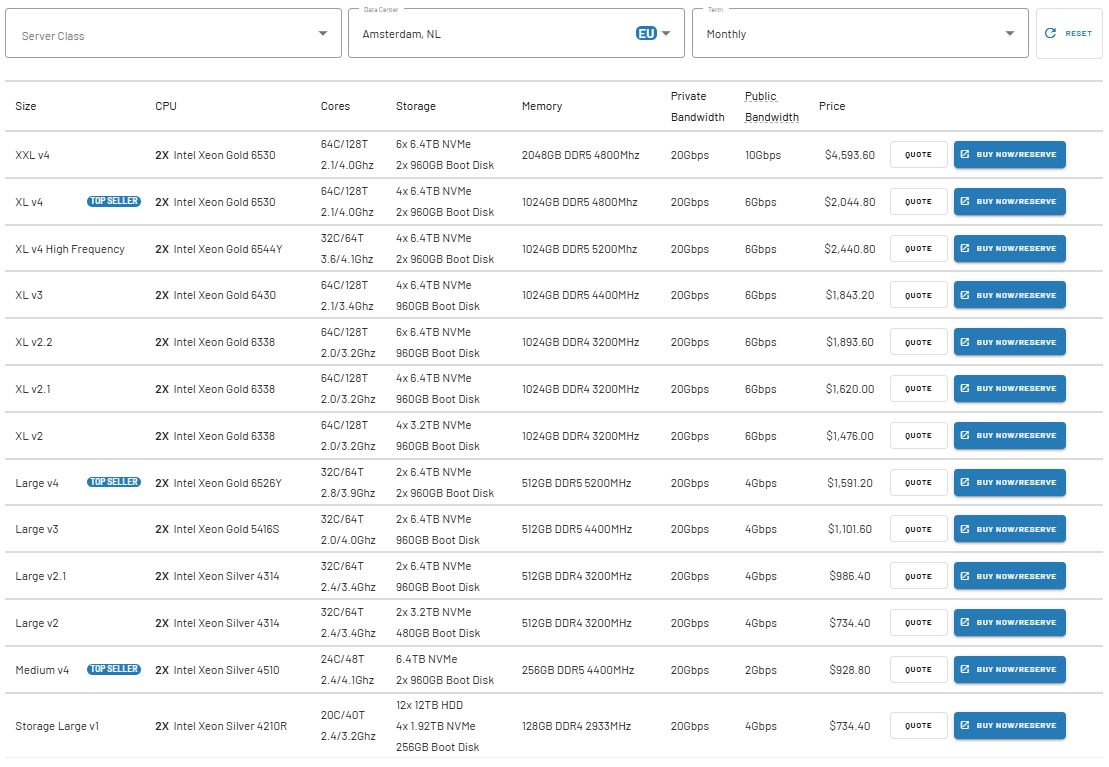Click external-link icon on XXL v4 Buy Now button
This screenshot has height=767, width=1109.
(x=965, y=154)
